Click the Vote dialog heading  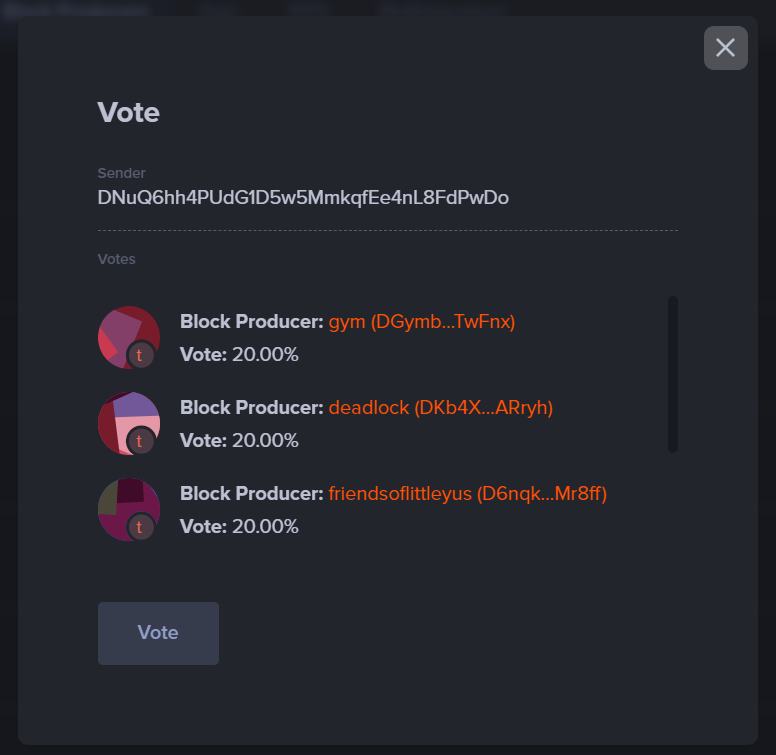click(x=129, y=112)
